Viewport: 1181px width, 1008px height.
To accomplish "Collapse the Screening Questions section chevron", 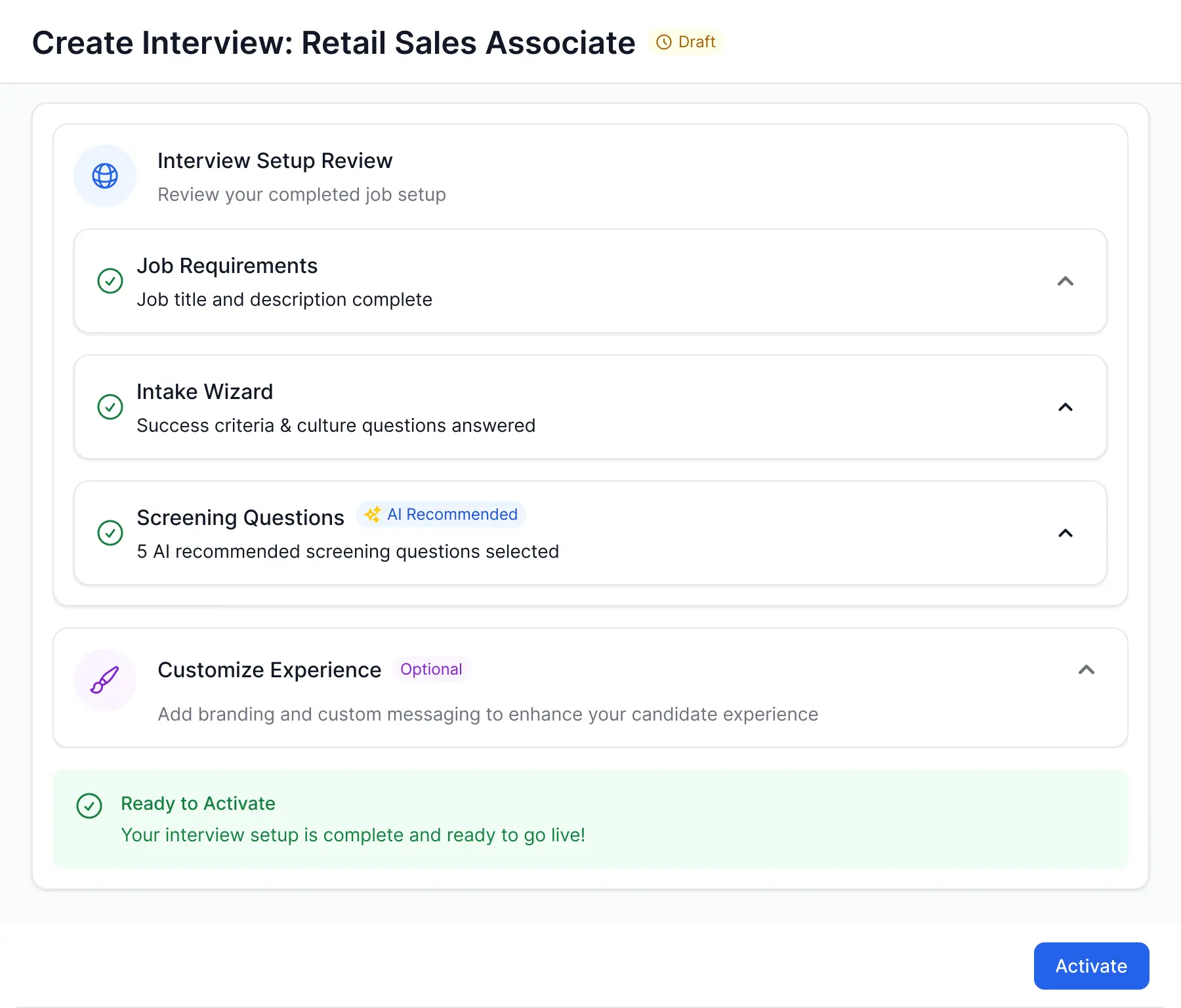I will (x=1066, y=533).
